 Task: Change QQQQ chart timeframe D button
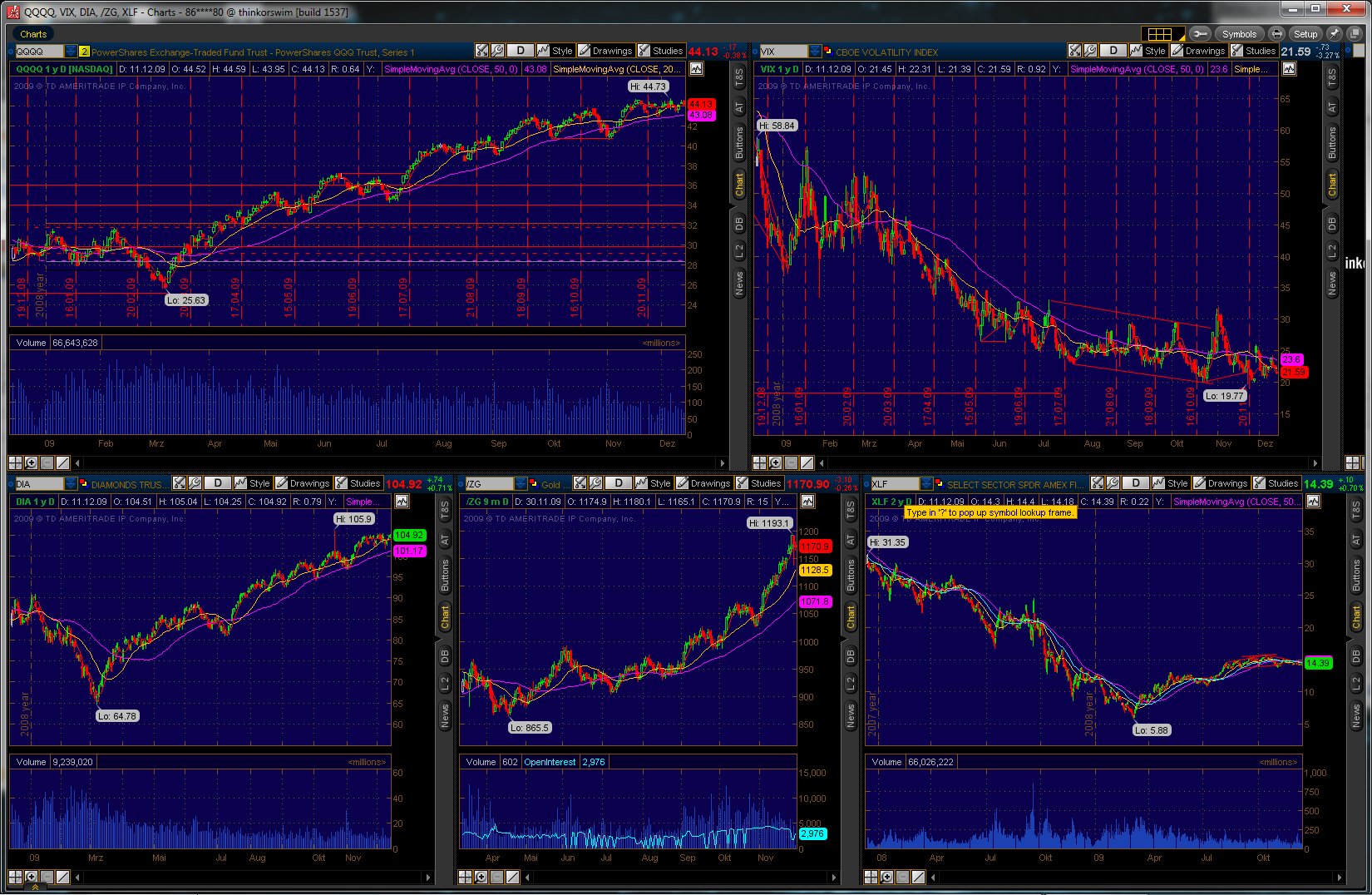[x=521, y=51]
